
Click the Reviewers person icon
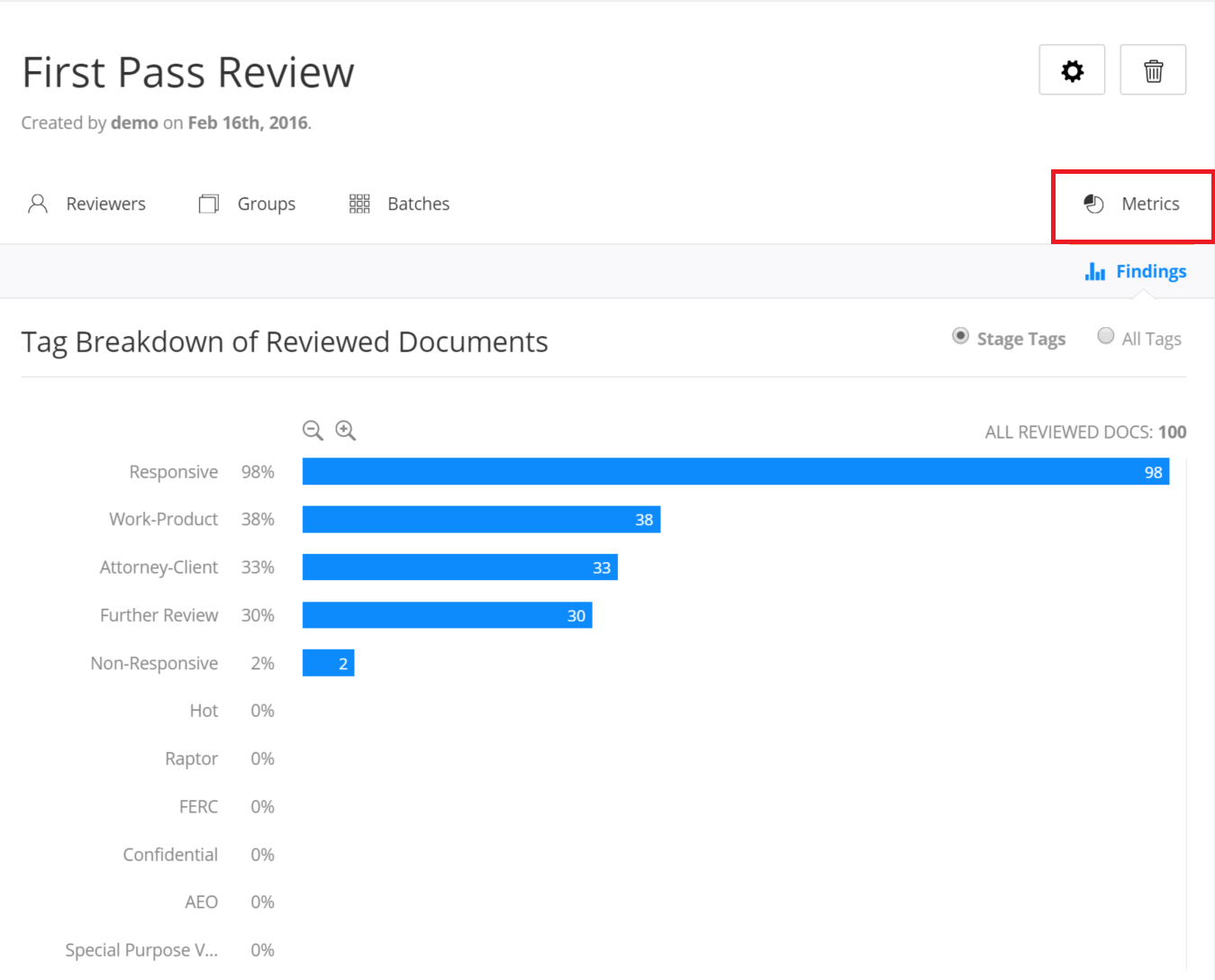point(38,204)
